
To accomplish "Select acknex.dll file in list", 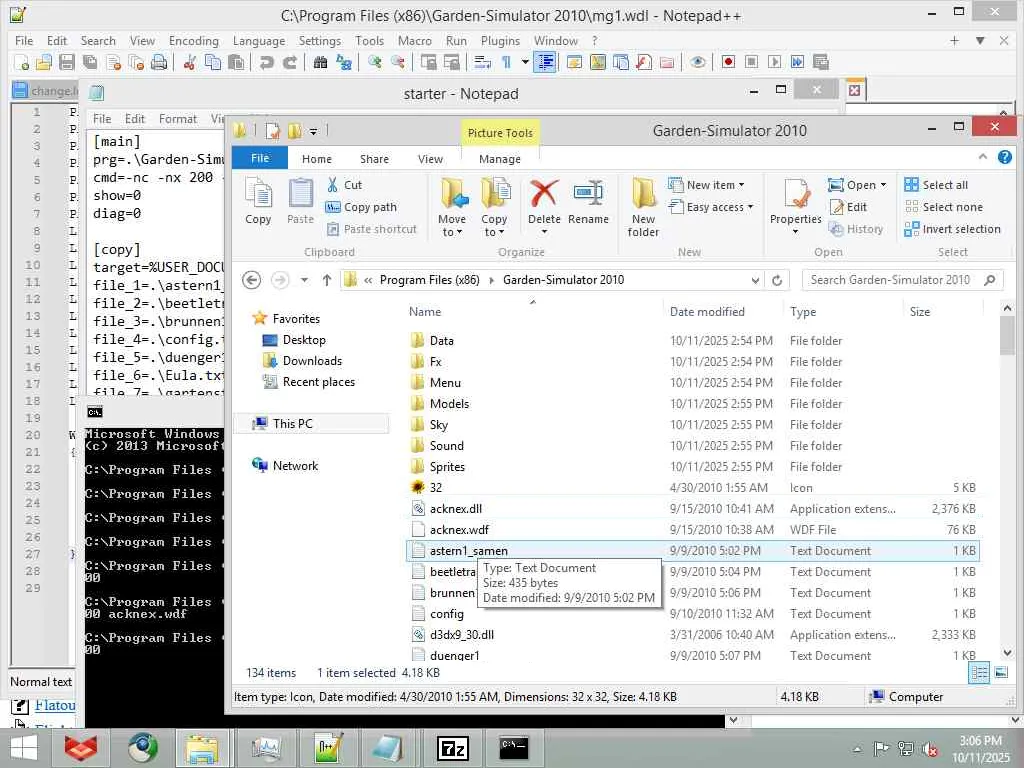I will click(x=692, y=509).
